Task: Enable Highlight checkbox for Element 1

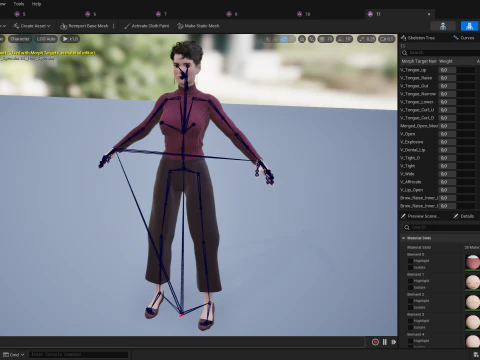Action: click(x=410, y=281)
